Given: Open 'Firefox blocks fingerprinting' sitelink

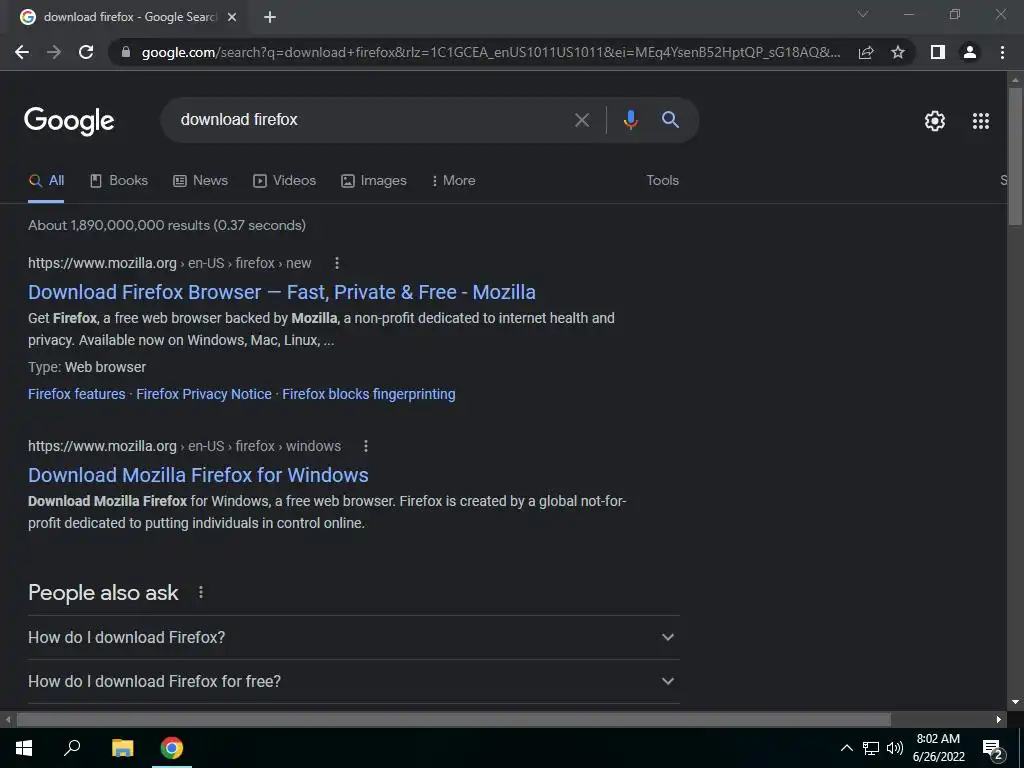Looking at the screenshot, I should [369, 394].
